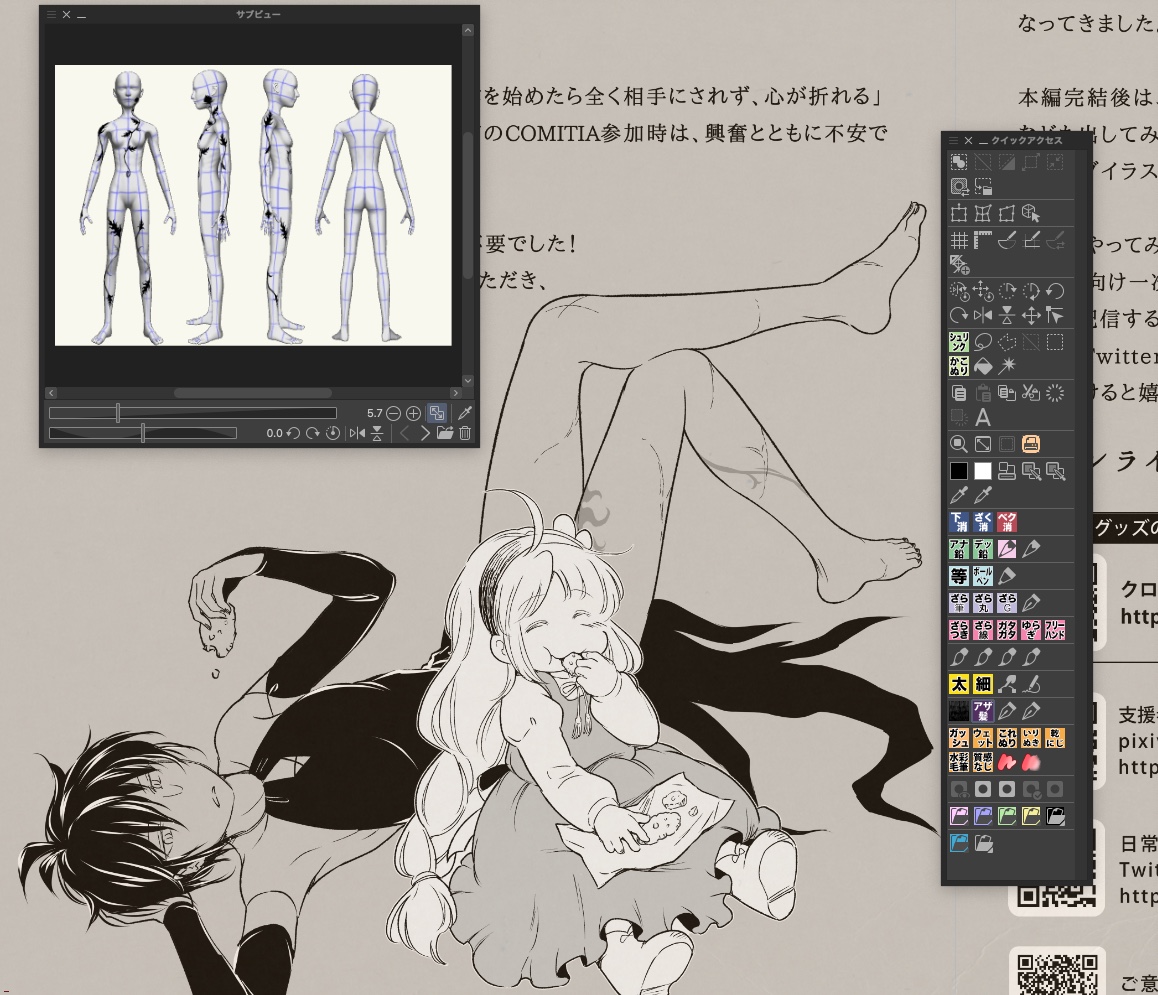1158x995 pixels.
Task: Toggle fit-to-panel in Sub View
Action: coord(437,413)
